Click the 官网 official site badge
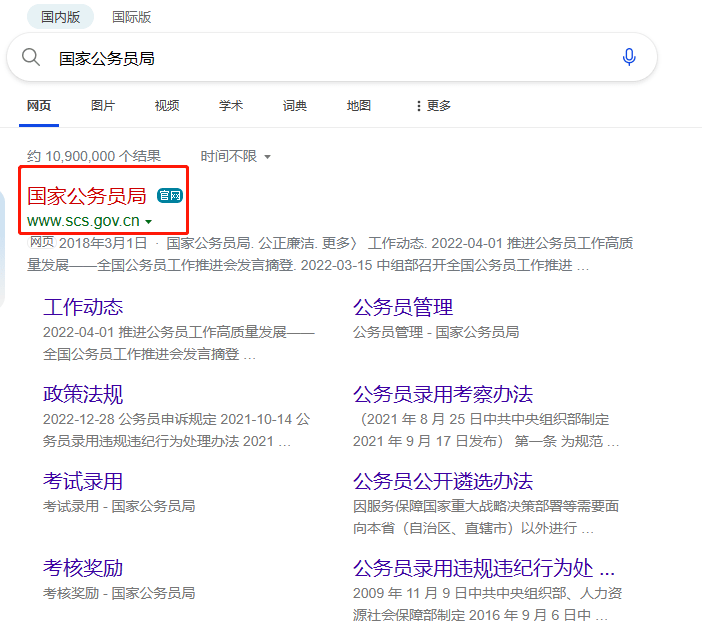This screenshot has height=627, width=702. pyautogui.click(x=170, y=196)
